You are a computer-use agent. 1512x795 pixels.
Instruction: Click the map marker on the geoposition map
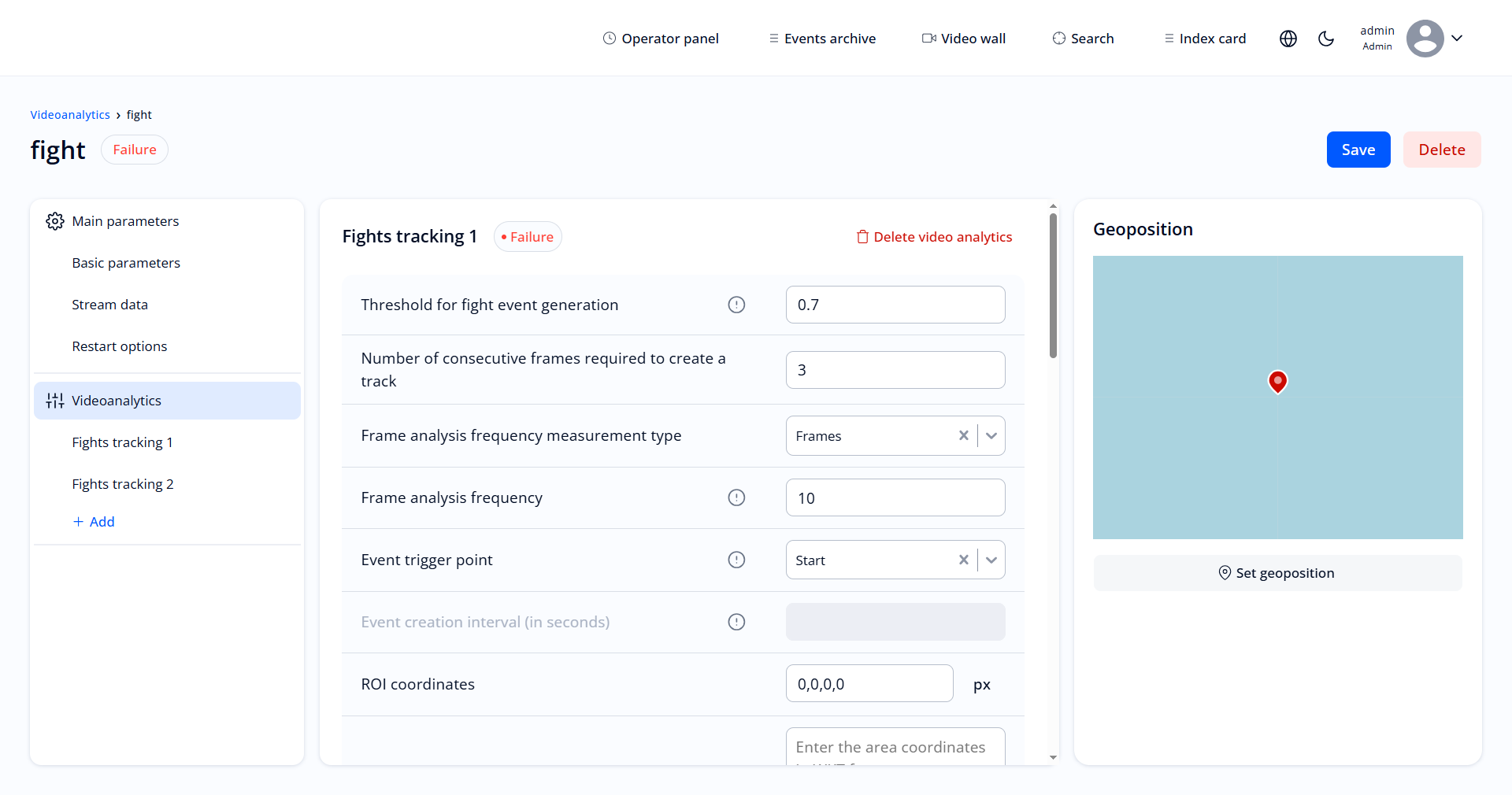1277,382
